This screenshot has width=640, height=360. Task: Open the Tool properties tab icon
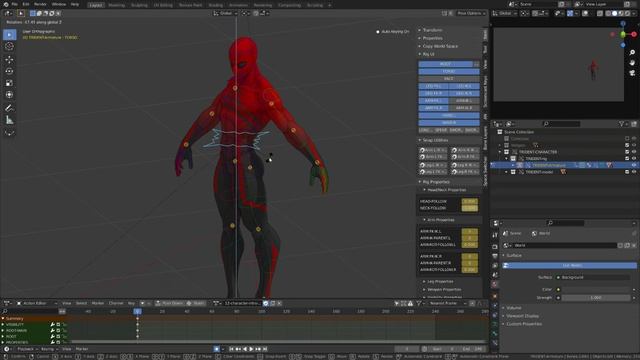[x=495, y=235]
